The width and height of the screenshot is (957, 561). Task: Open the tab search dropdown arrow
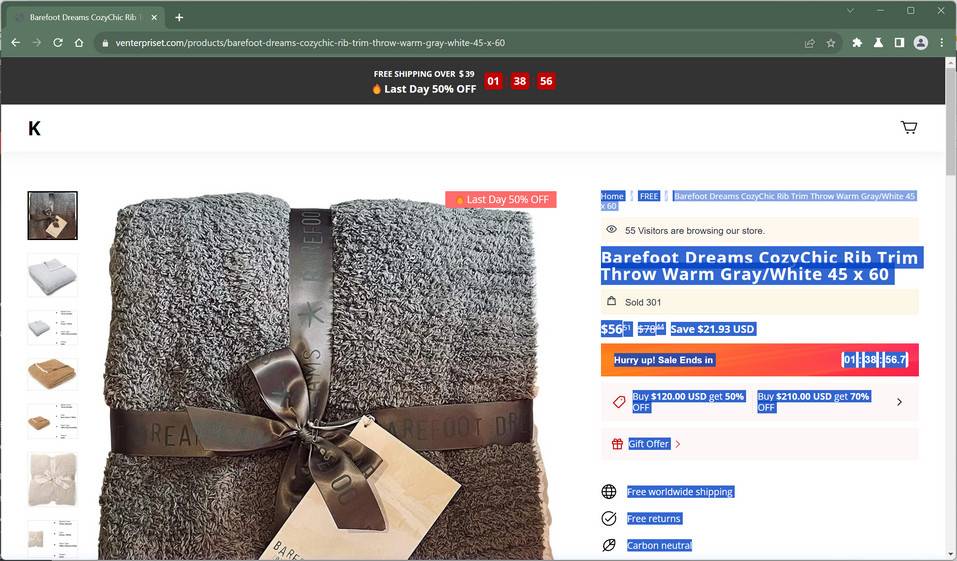(850, 10)
